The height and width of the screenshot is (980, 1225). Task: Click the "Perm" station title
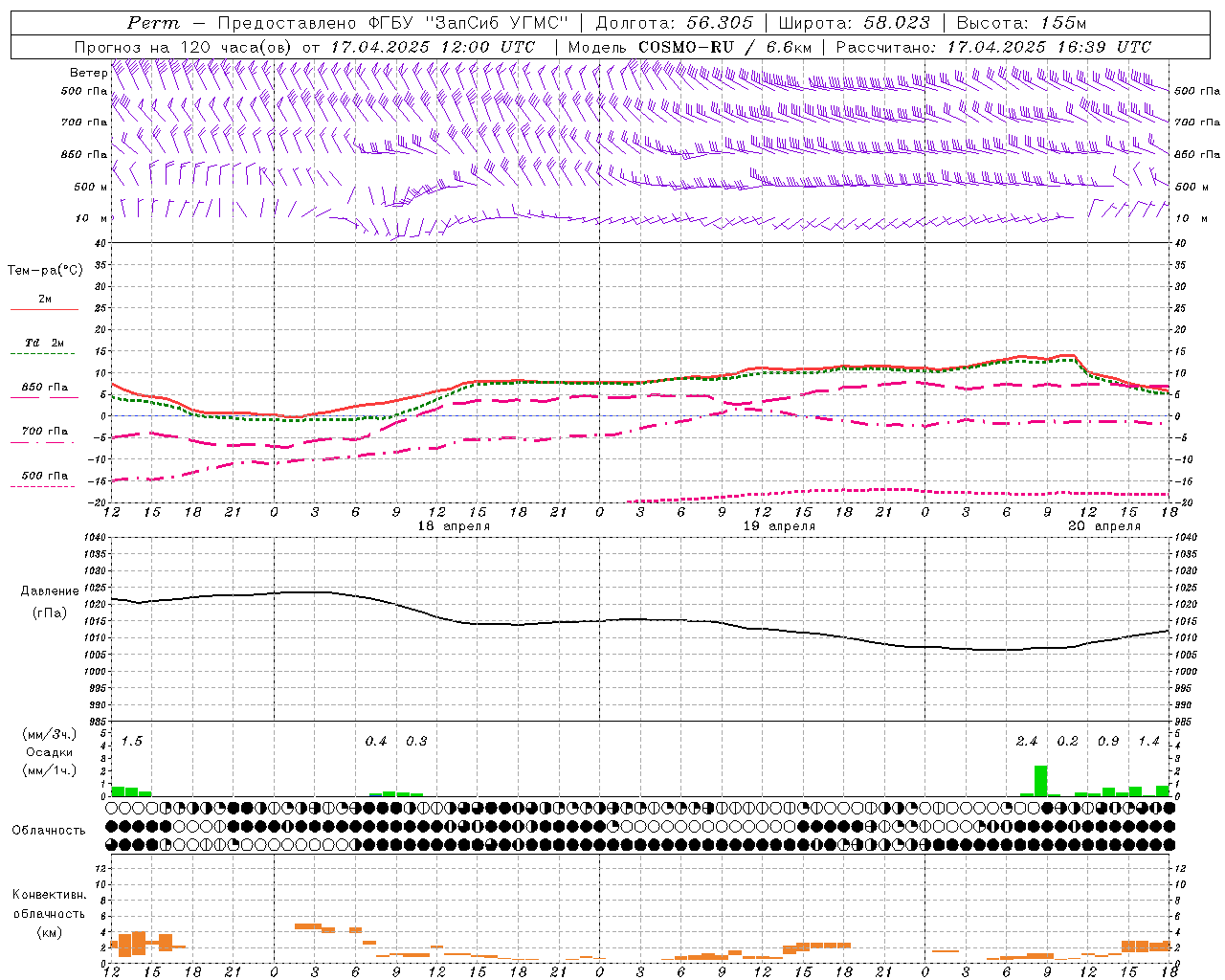153,23
